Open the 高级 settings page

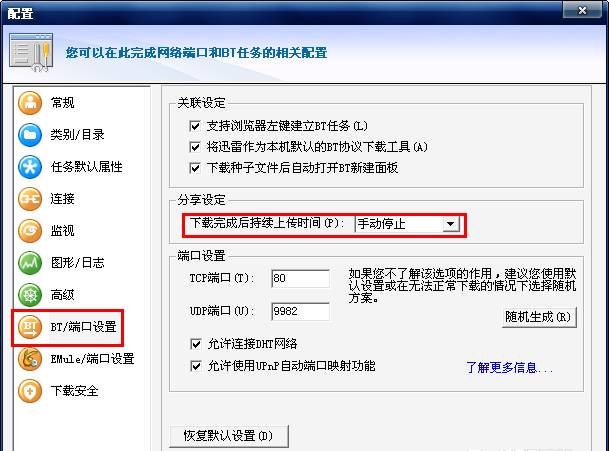62,295
